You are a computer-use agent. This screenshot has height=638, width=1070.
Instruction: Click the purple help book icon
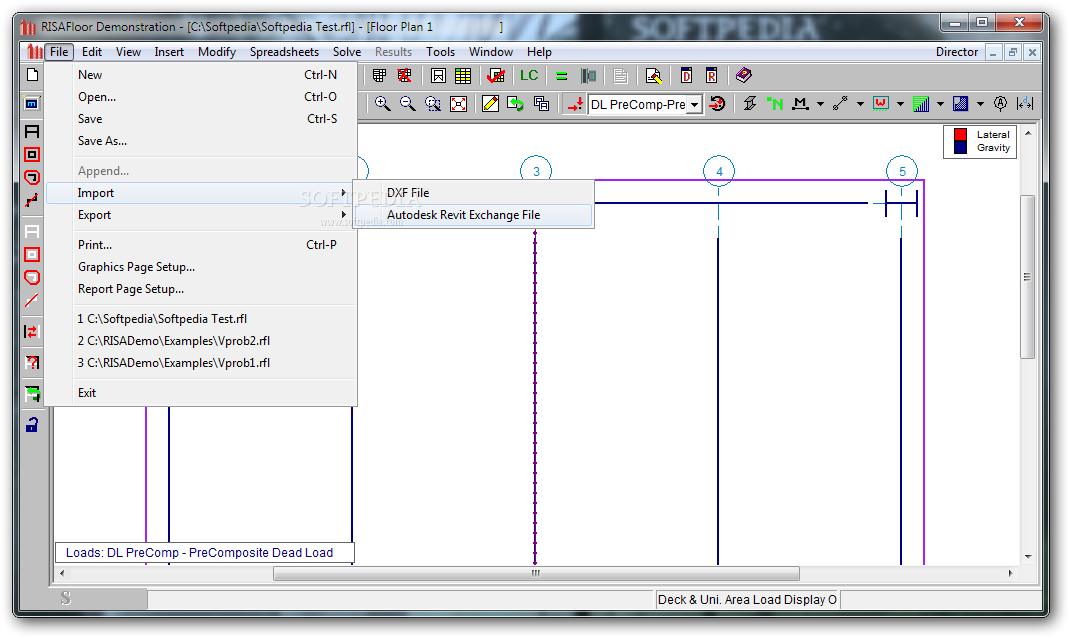click(x=744, y=75)
